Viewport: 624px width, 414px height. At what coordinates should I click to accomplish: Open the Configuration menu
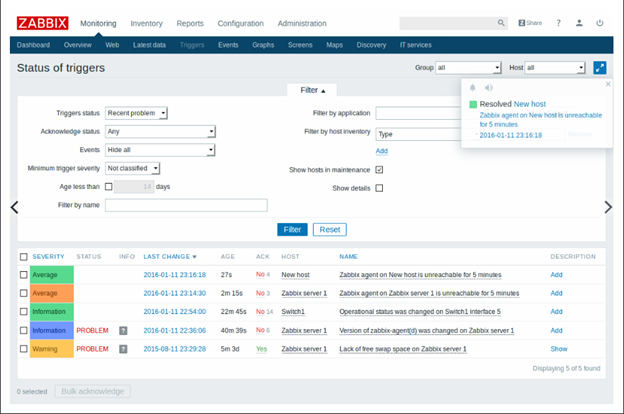point(240,23)
